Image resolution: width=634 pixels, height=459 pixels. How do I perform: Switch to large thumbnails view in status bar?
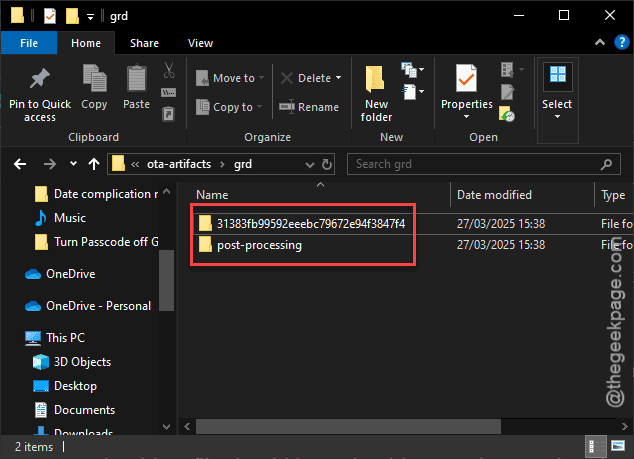pos(617,446)
